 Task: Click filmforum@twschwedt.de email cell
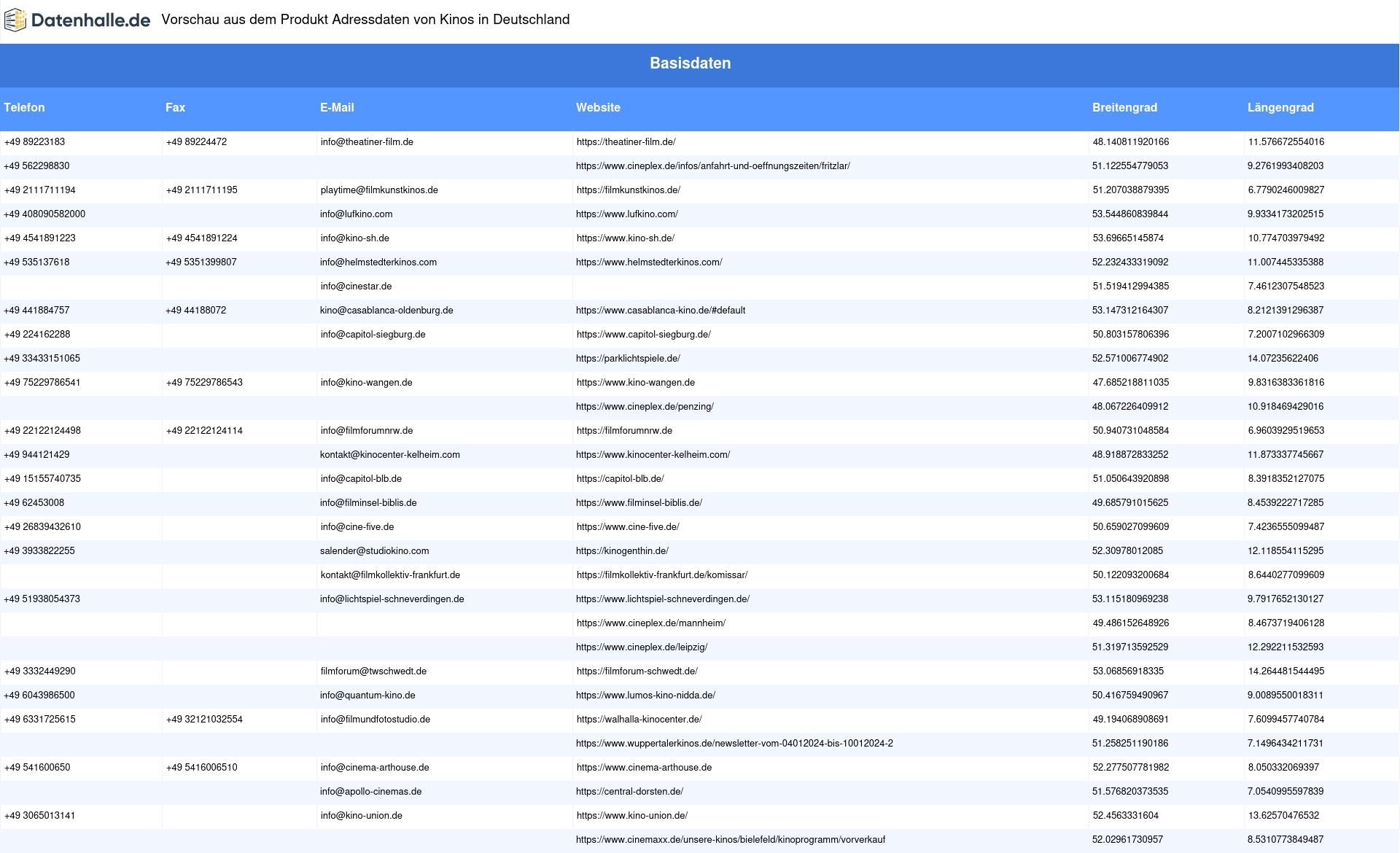click(x=373, y=671)
